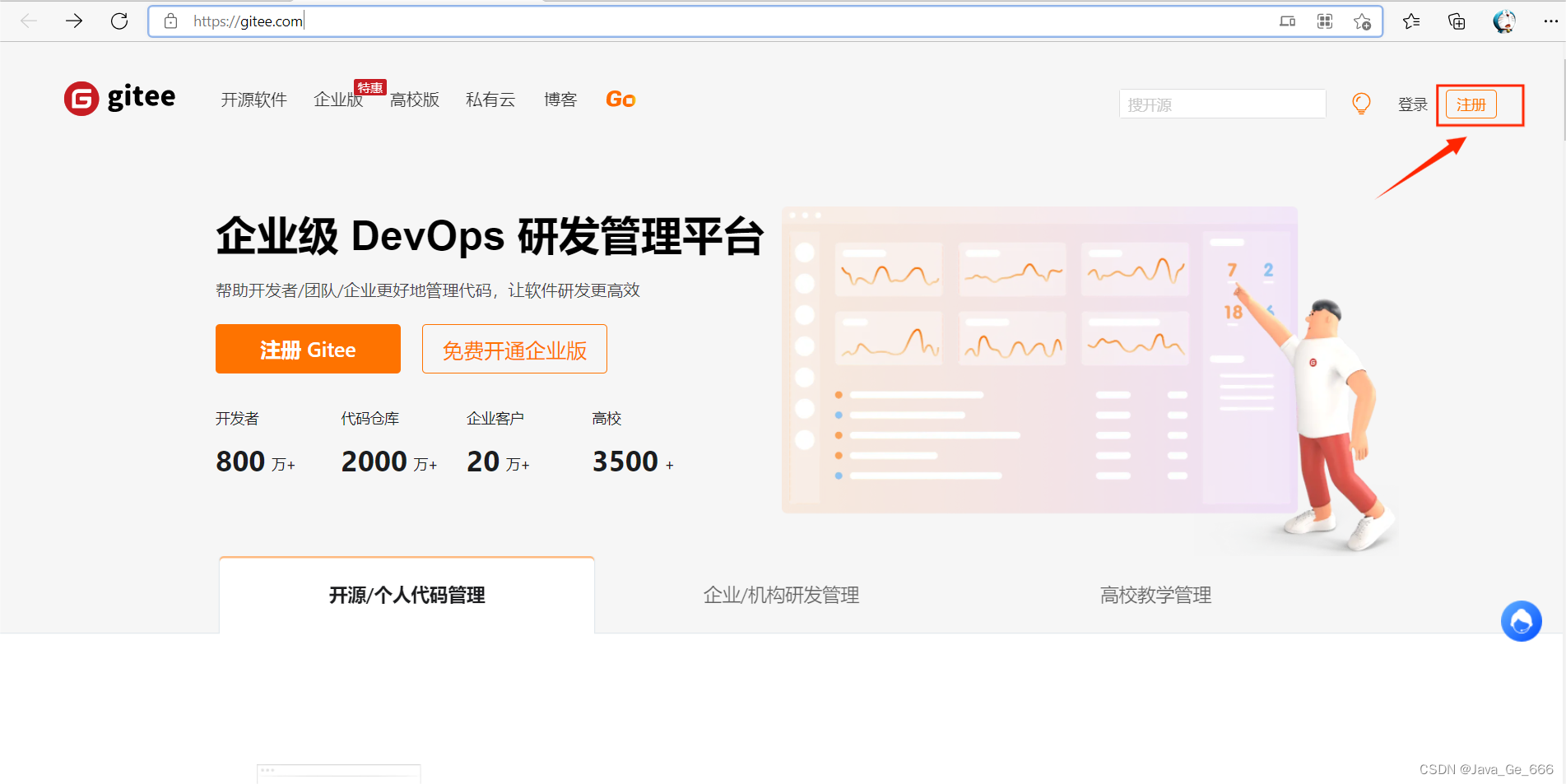1566x784 pixels.
Task: Select the 企业/机构研发管理 tab
Action: click(781, 595)
